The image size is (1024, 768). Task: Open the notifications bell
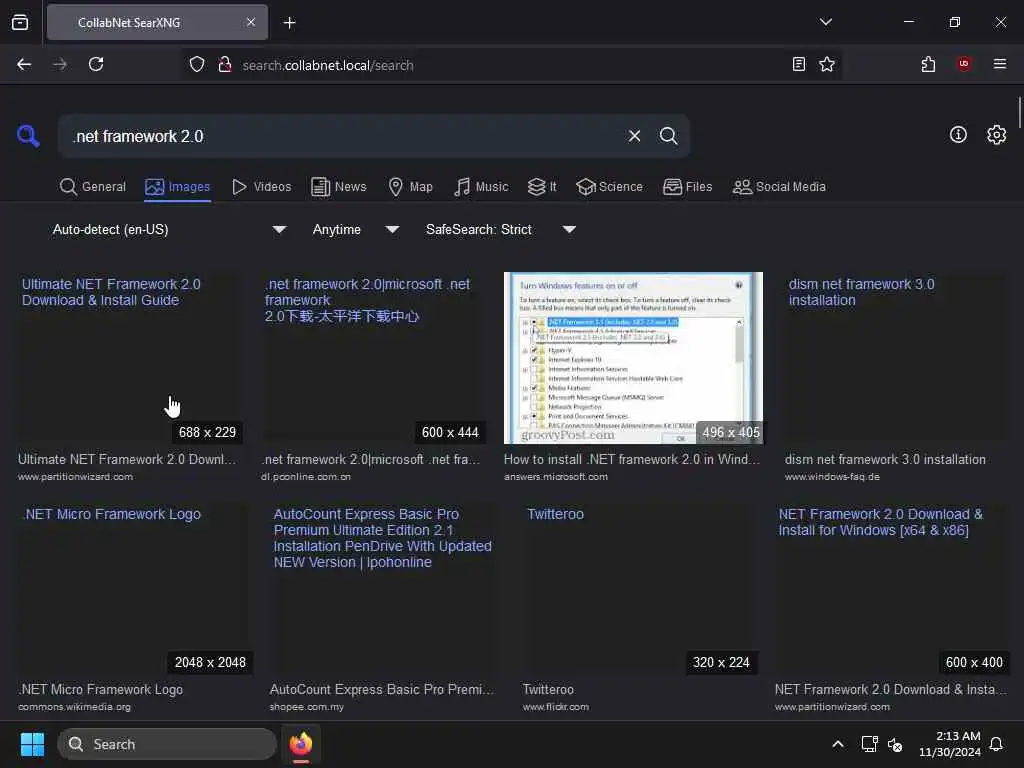coord(996,744)
